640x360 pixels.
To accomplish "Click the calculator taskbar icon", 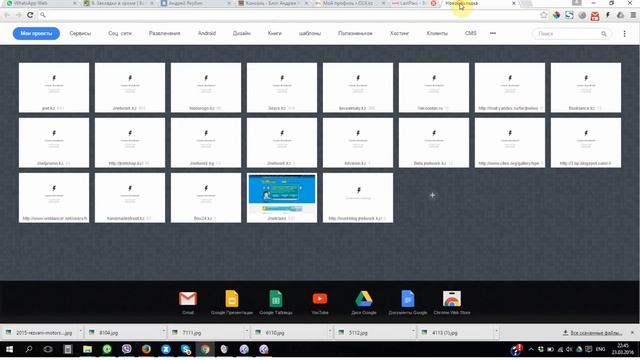I will [x=68, y=349].
